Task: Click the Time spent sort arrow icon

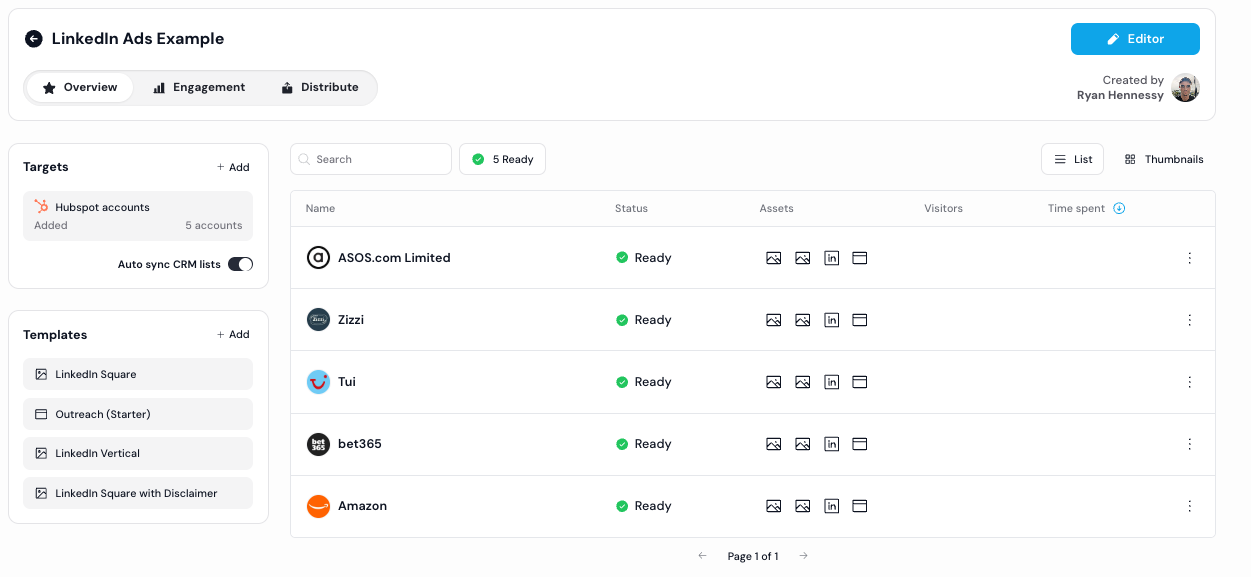Action: tap(1119, 209)
